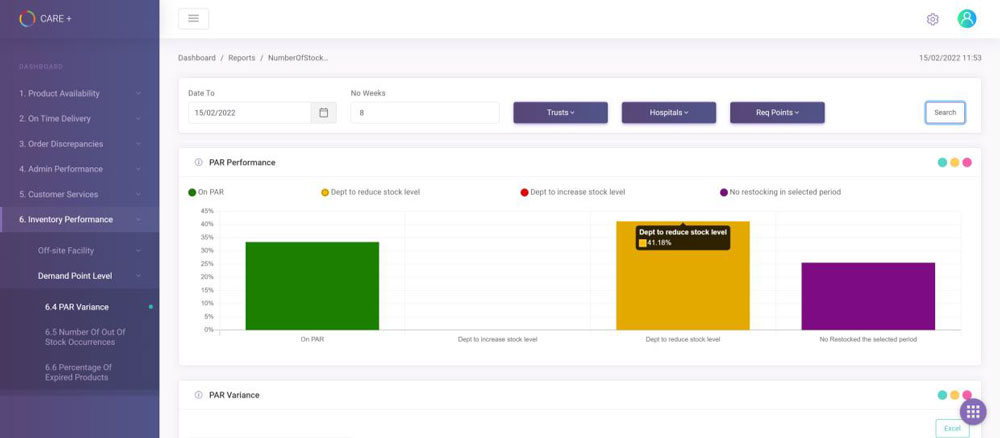Click the CARE + logo icon

pyautogui.click(x=27, y=18)
